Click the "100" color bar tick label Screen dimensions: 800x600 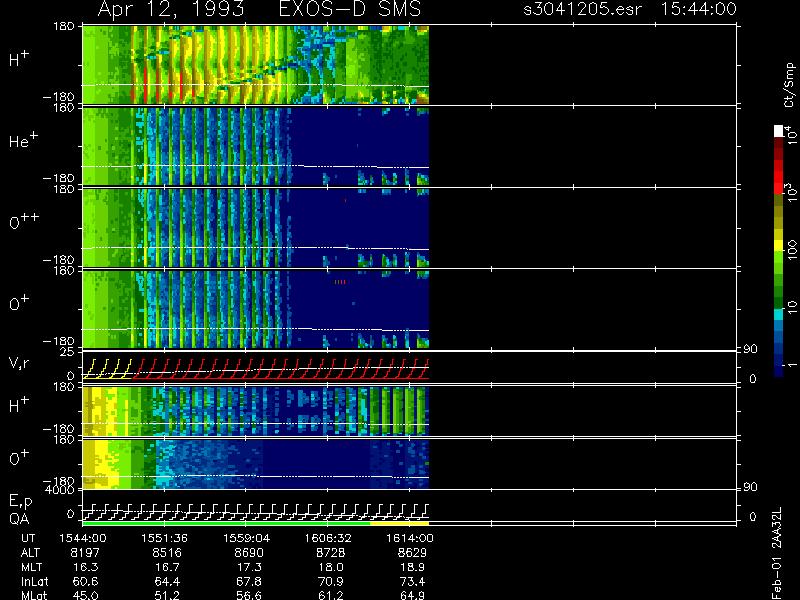click(x=791, y=249)
